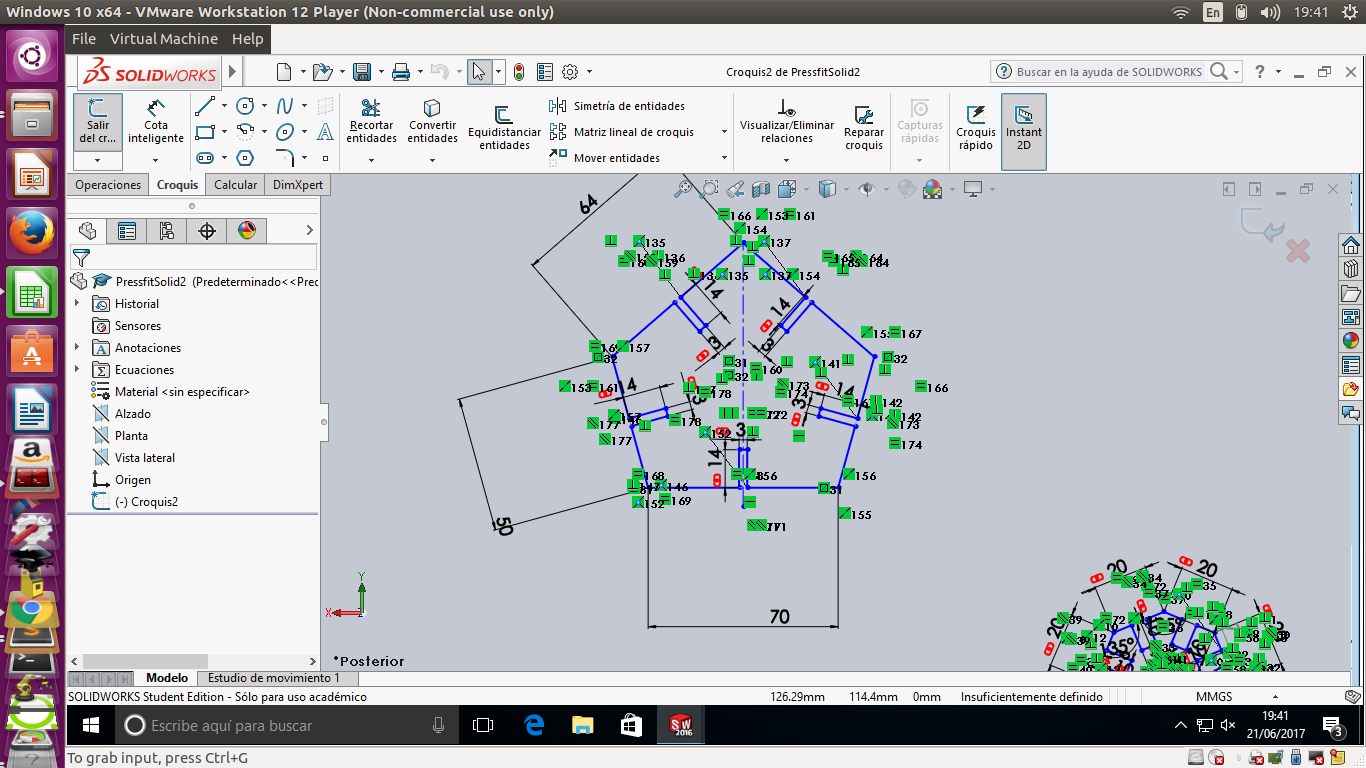The image size is (1366, 768).
Task: Select the spline sketch tool
Action: pos(285,106)
